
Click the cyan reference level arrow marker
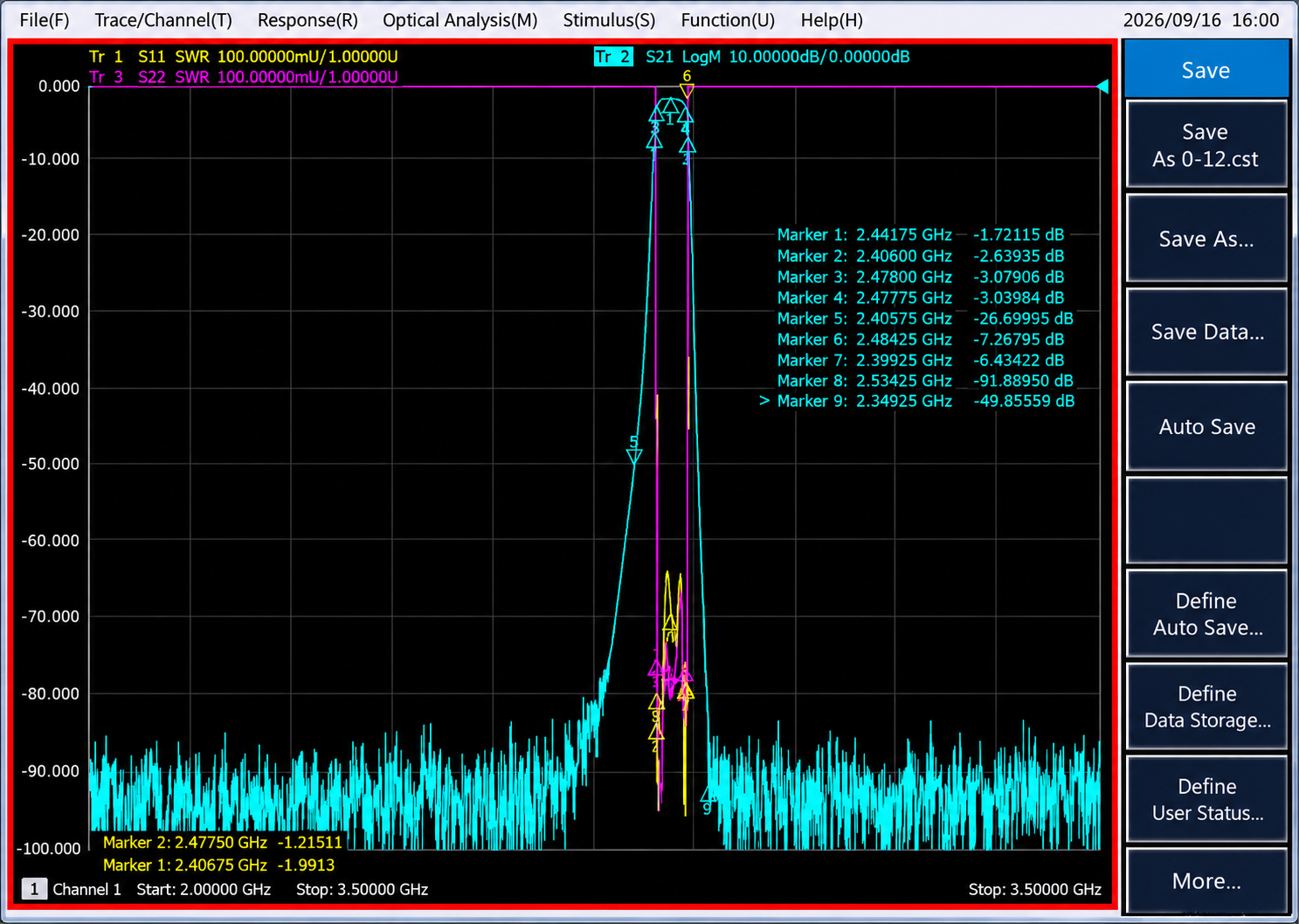point(1102,86)
